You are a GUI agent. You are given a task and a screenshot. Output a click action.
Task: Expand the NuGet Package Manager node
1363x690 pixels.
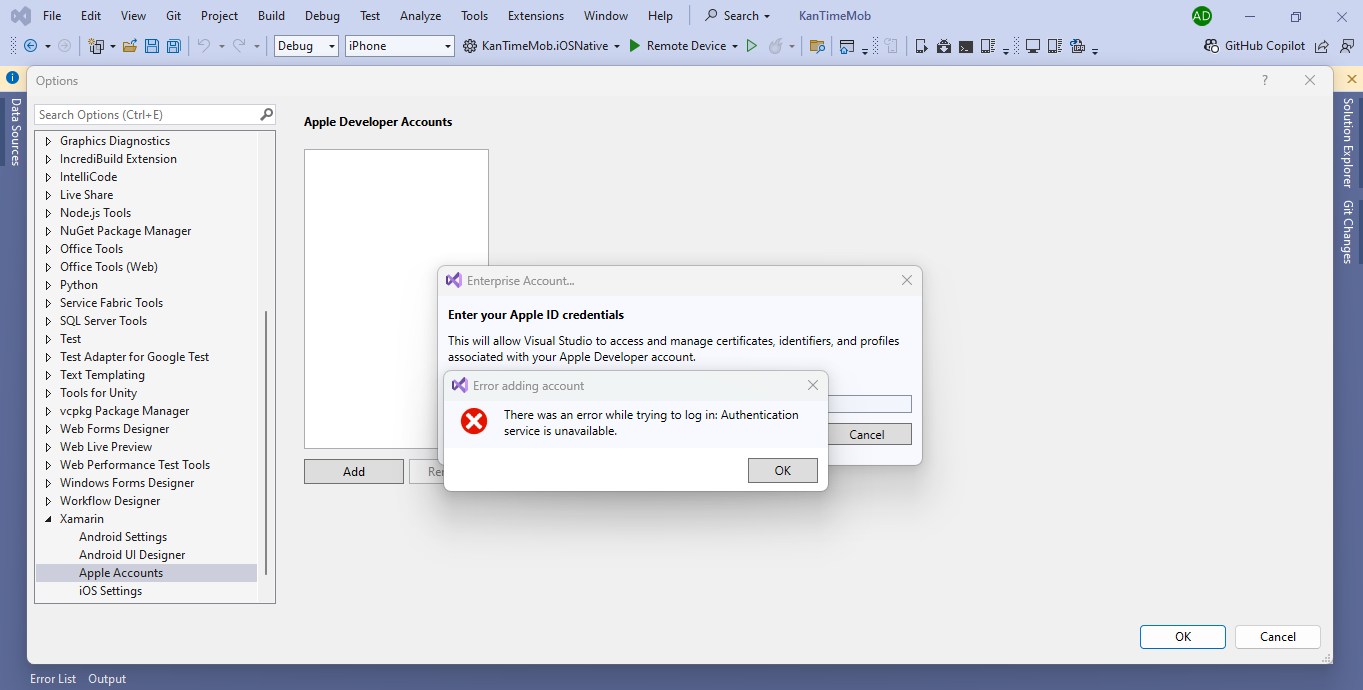click(x=48, y=231)
